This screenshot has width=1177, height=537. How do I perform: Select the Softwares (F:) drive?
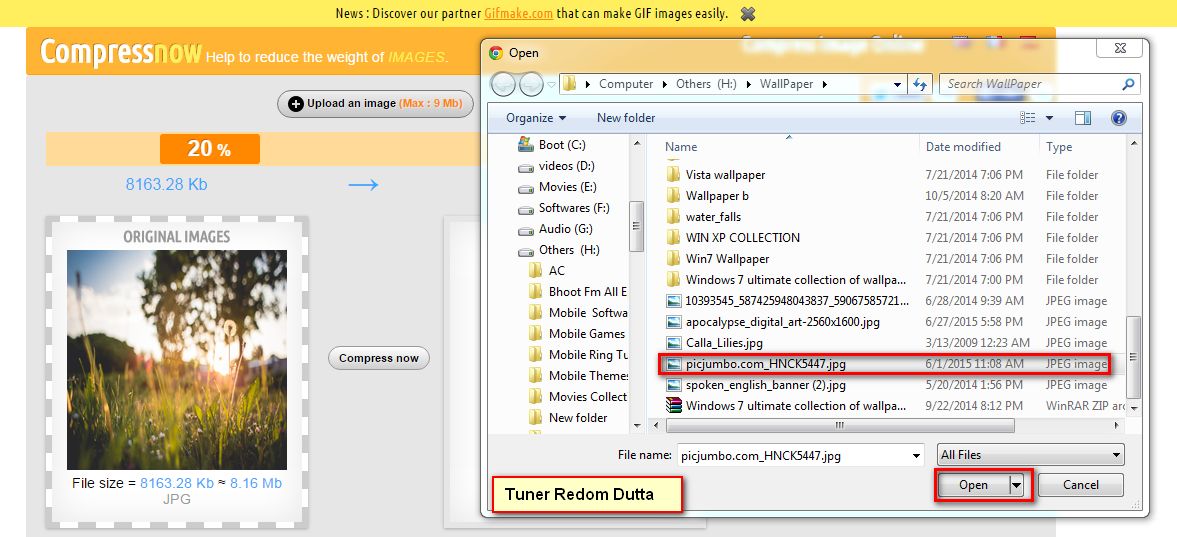click(564, 208)
